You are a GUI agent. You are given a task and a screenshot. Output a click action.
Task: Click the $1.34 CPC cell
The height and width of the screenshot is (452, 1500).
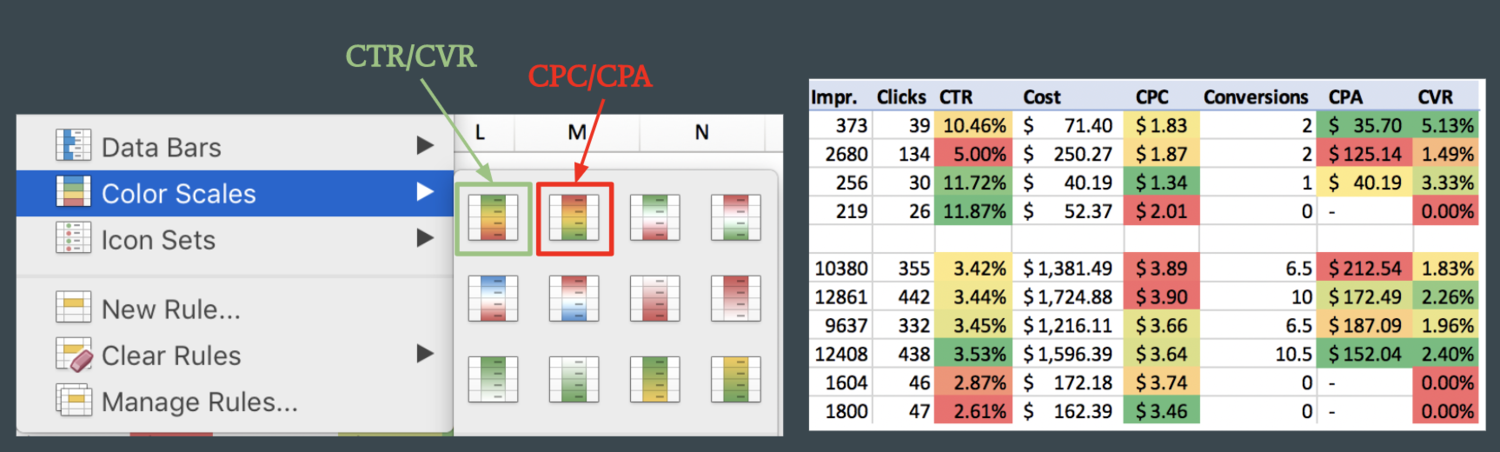1161,182
